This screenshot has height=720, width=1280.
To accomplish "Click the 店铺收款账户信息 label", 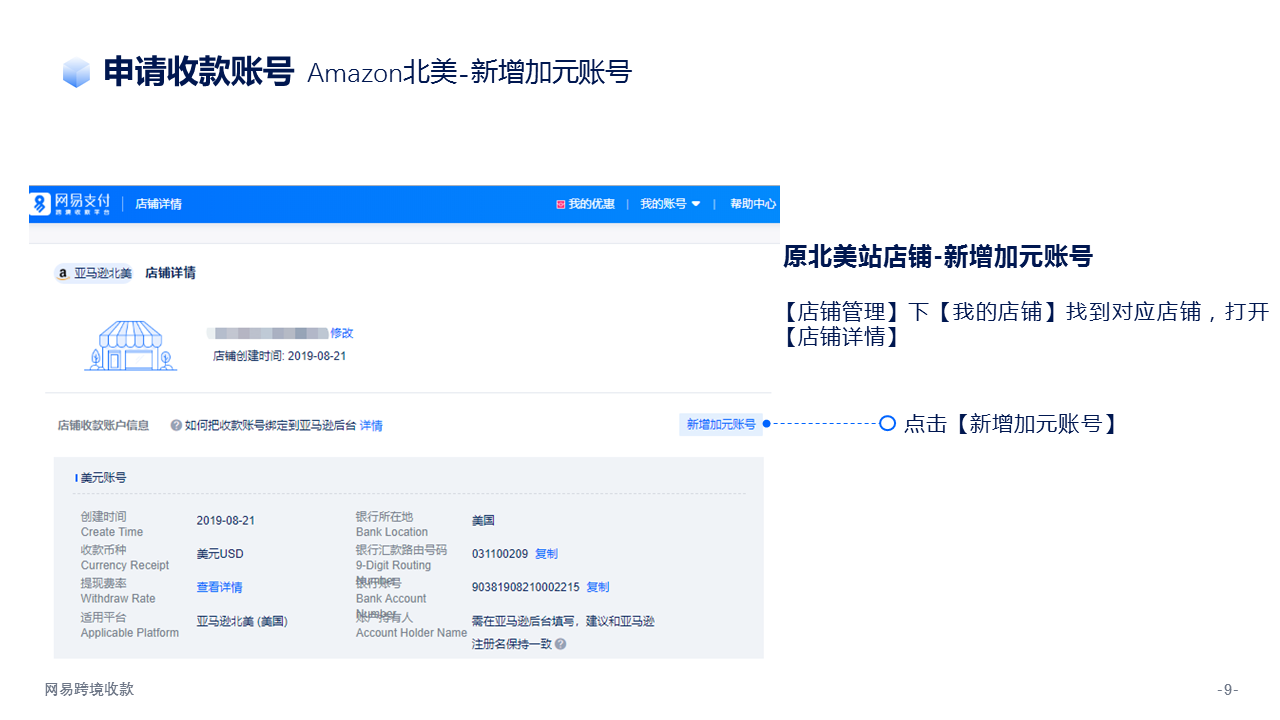I will click(x=103, y=425).
